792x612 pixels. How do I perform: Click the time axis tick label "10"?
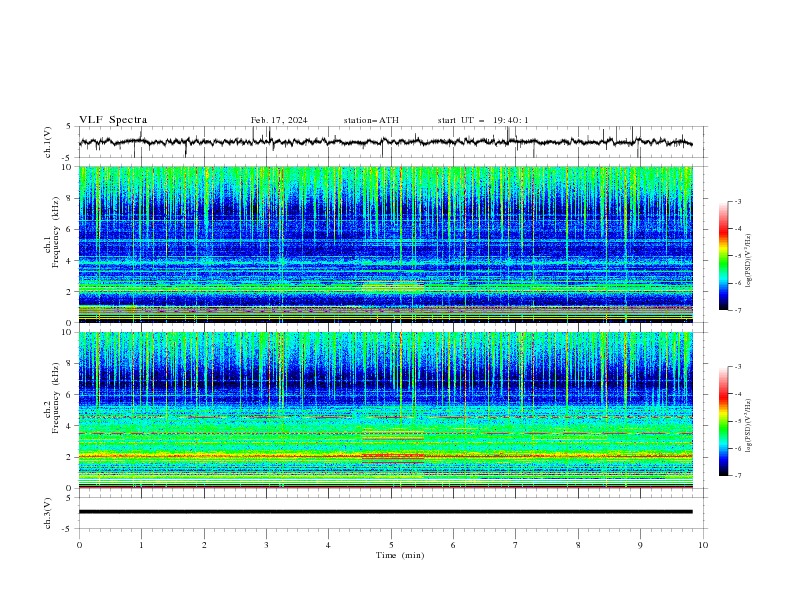(703, 545)
